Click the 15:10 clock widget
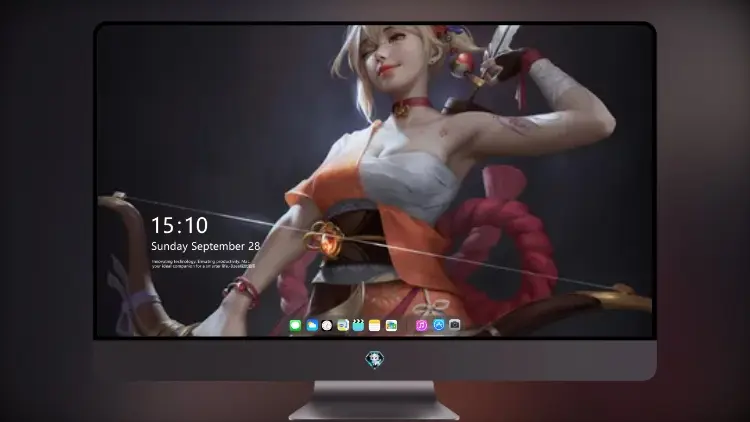The height and width of the screenshot is (422, 750). (x=179, y=225)
